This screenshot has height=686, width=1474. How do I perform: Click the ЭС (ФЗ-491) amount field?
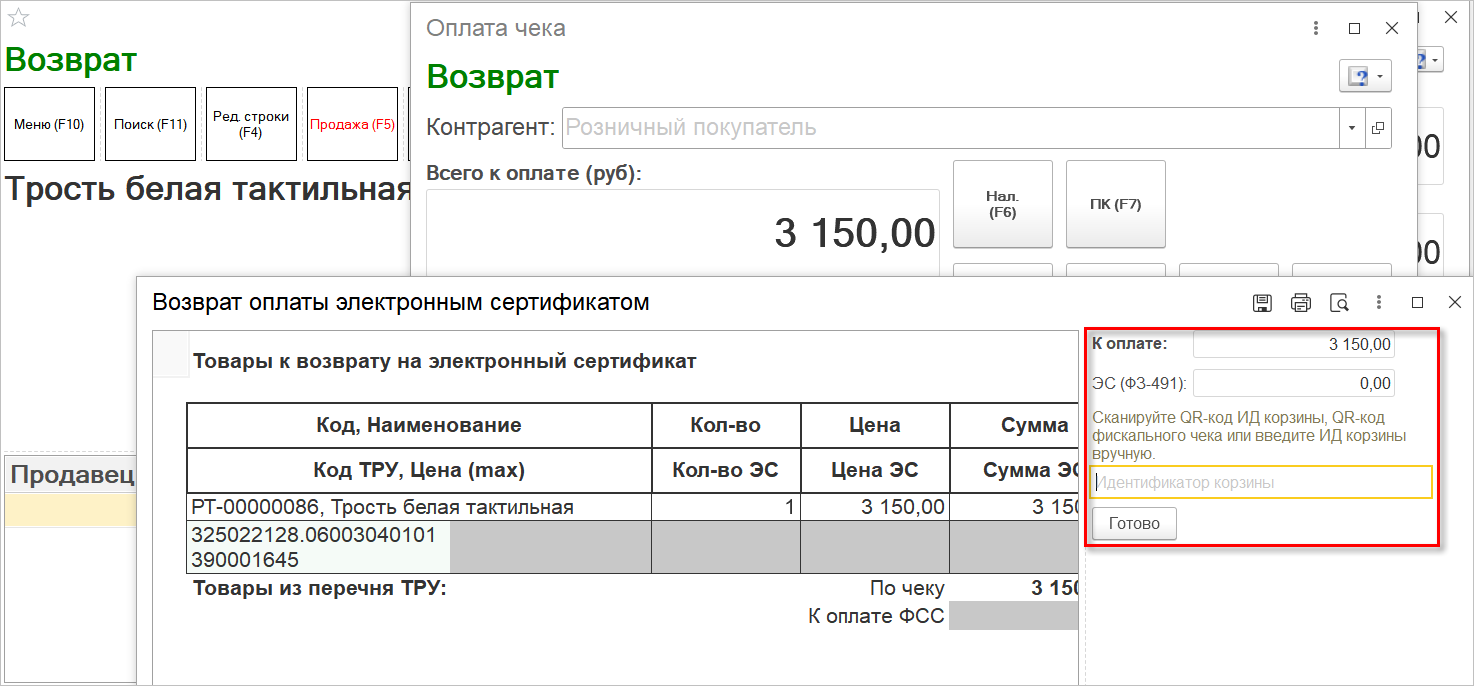coord(1293,383)
